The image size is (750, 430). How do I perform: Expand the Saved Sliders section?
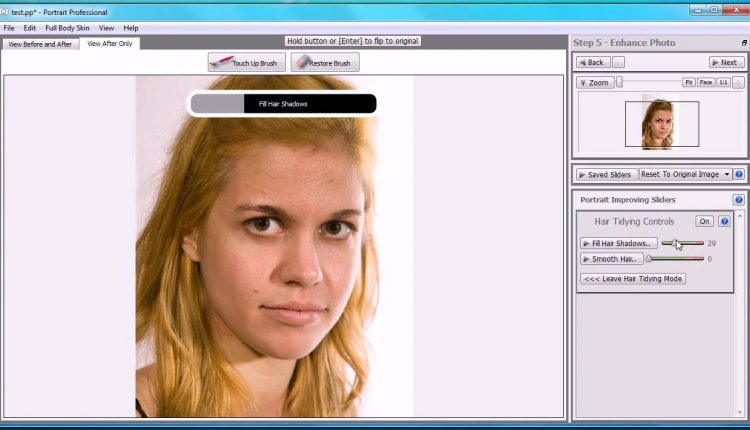pos(606,175)
